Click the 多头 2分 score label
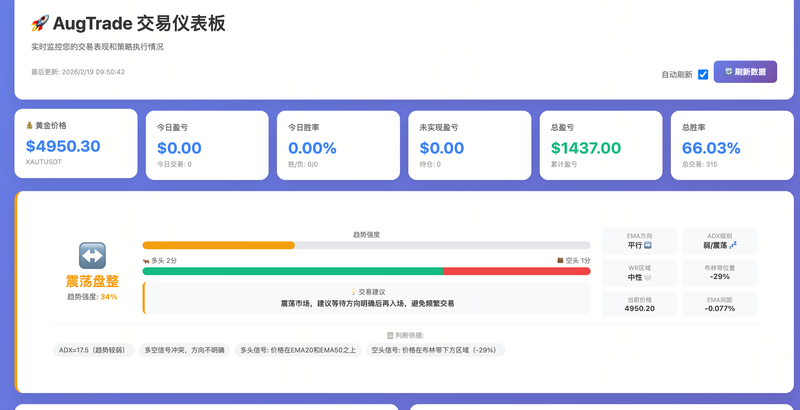The image size is (800, 410). click(x=164, y=261)
